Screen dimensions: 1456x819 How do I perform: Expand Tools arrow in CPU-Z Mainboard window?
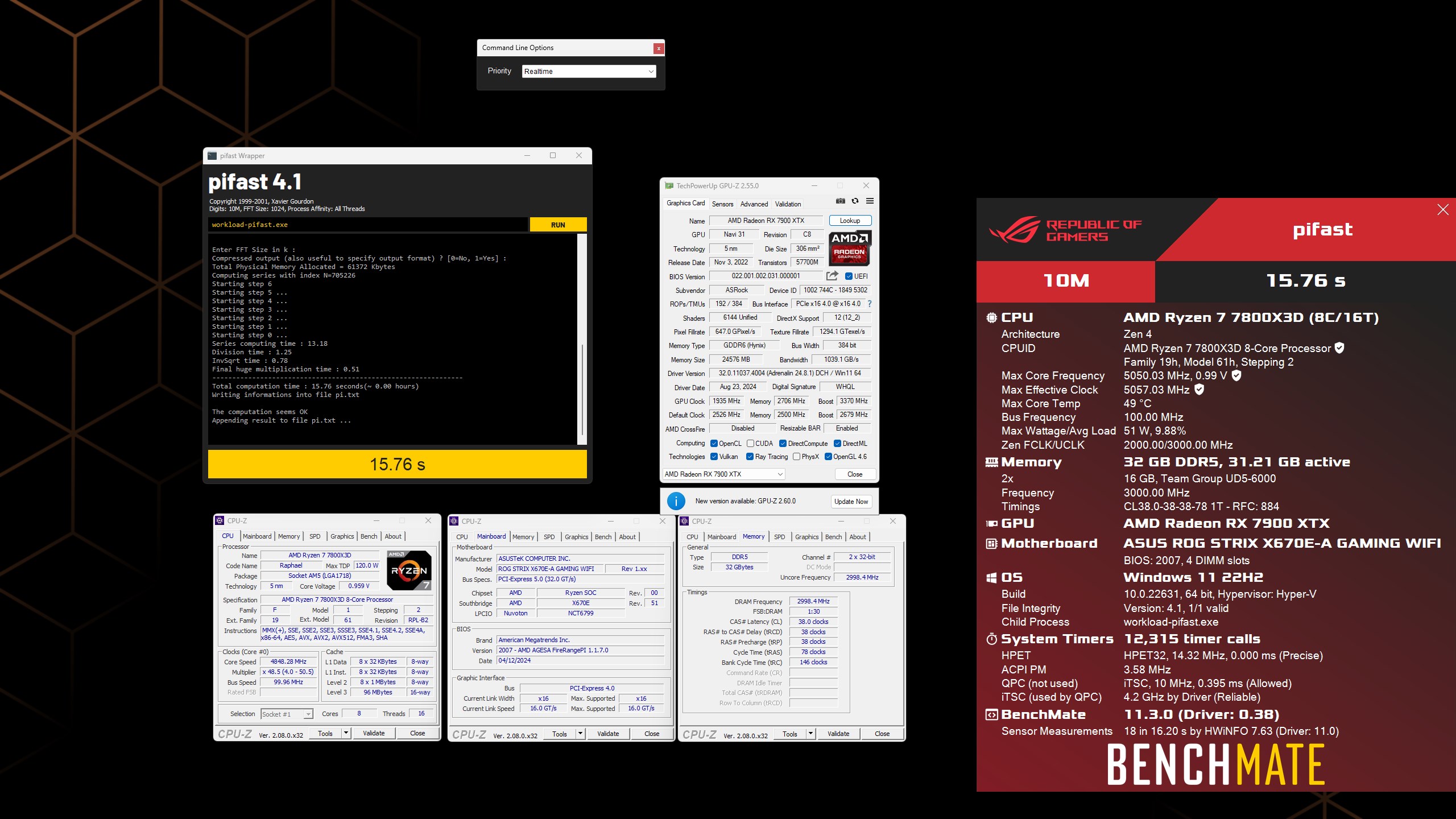(x=580, y=734)
